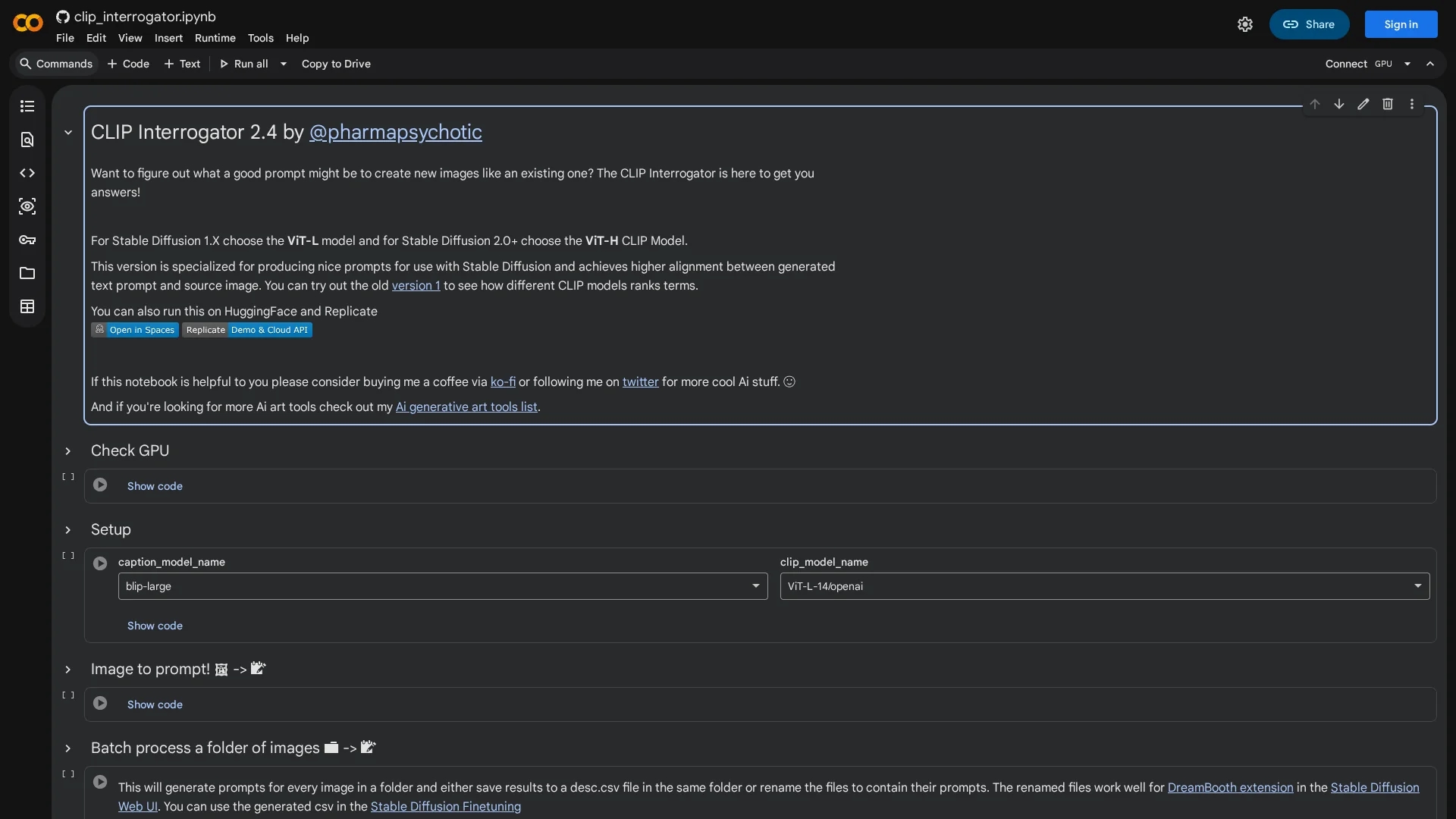The height and width of the screenshot is (819, 1456).
Task: Run the Setup cell
Action: click(x=100, y=563)
